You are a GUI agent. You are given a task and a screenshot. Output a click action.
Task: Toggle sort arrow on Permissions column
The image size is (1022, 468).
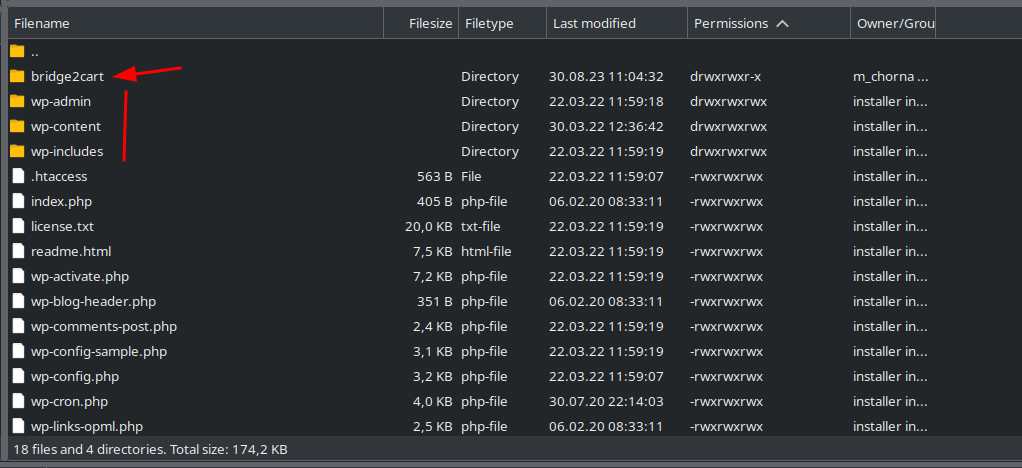[x=783, y=23]
